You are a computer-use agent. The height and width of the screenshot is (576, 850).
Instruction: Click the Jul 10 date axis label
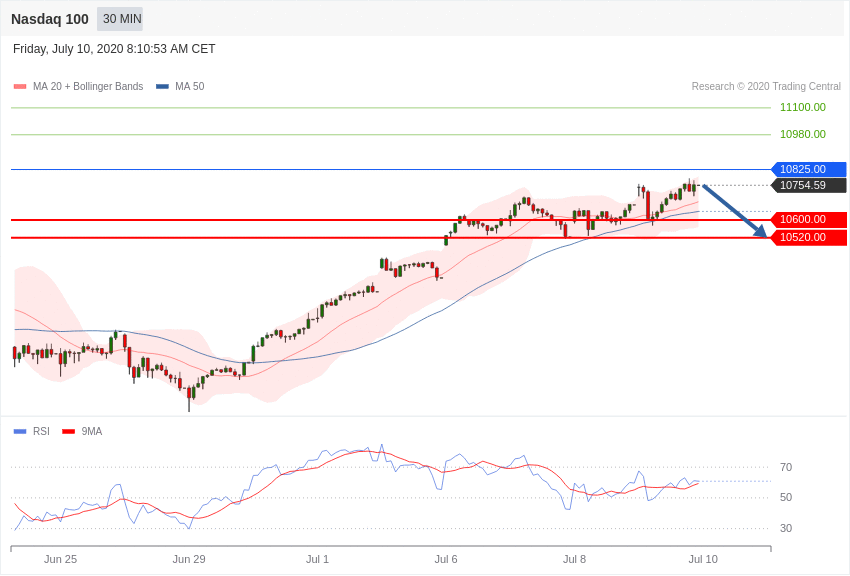tap(703, 559)
